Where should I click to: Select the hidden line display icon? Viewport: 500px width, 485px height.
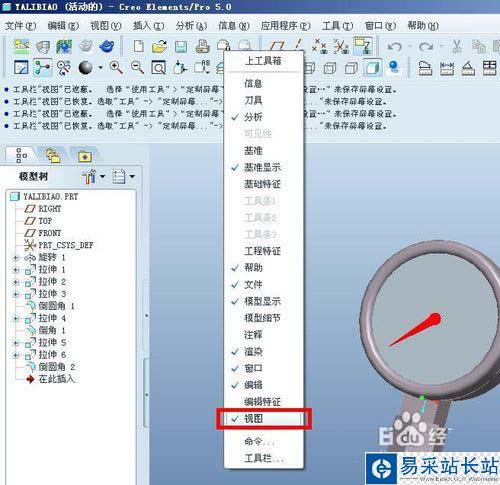coord(330,68)
